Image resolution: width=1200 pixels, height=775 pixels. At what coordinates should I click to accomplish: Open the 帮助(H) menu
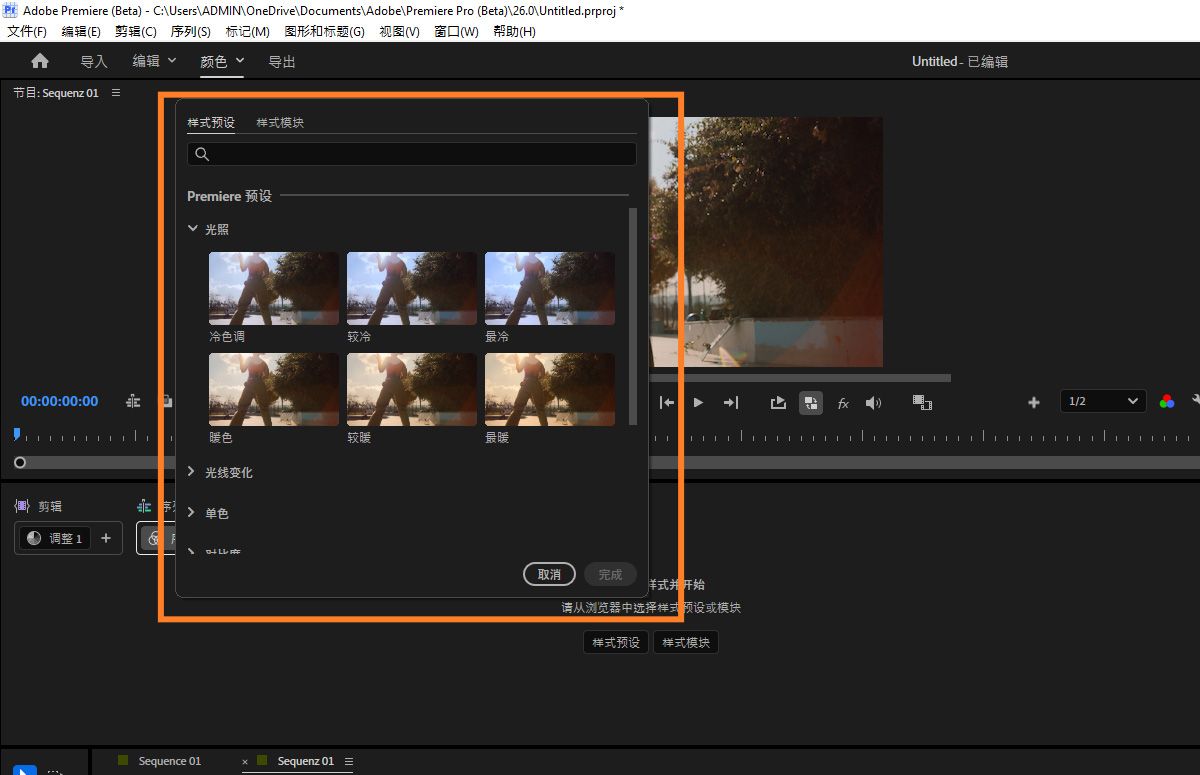click(514, 31)
